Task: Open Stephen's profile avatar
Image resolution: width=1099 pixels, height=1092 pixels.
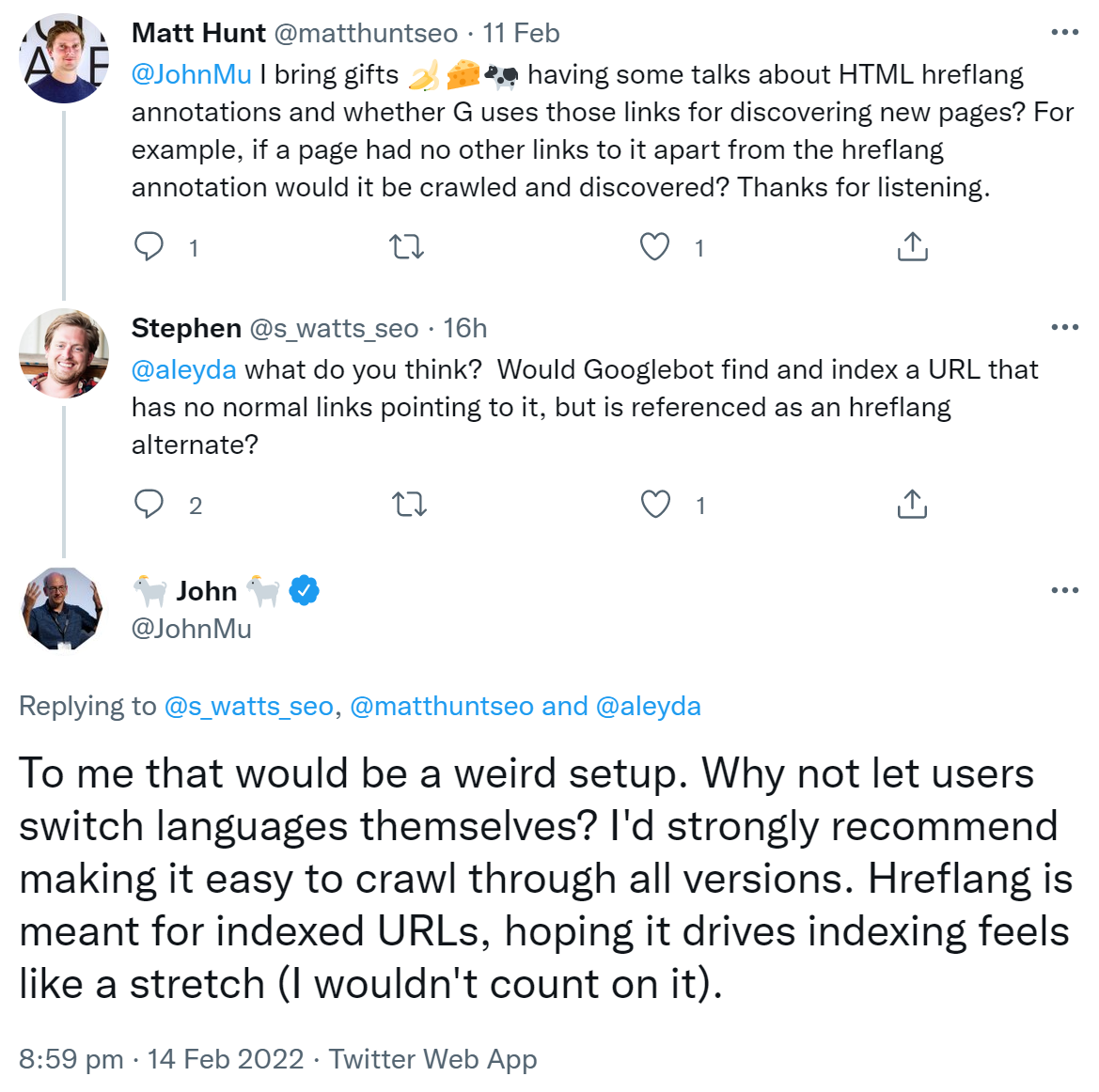Action: click(x=63, y=353)
